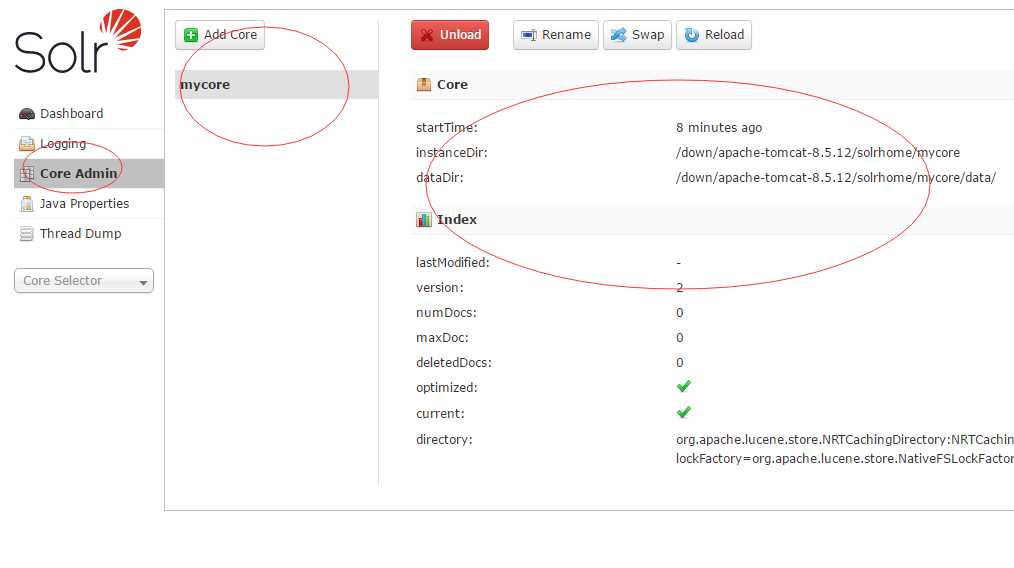The image size is (1014, 568).
Task: Click the Index section heading
Action: [x=457, y=220]
